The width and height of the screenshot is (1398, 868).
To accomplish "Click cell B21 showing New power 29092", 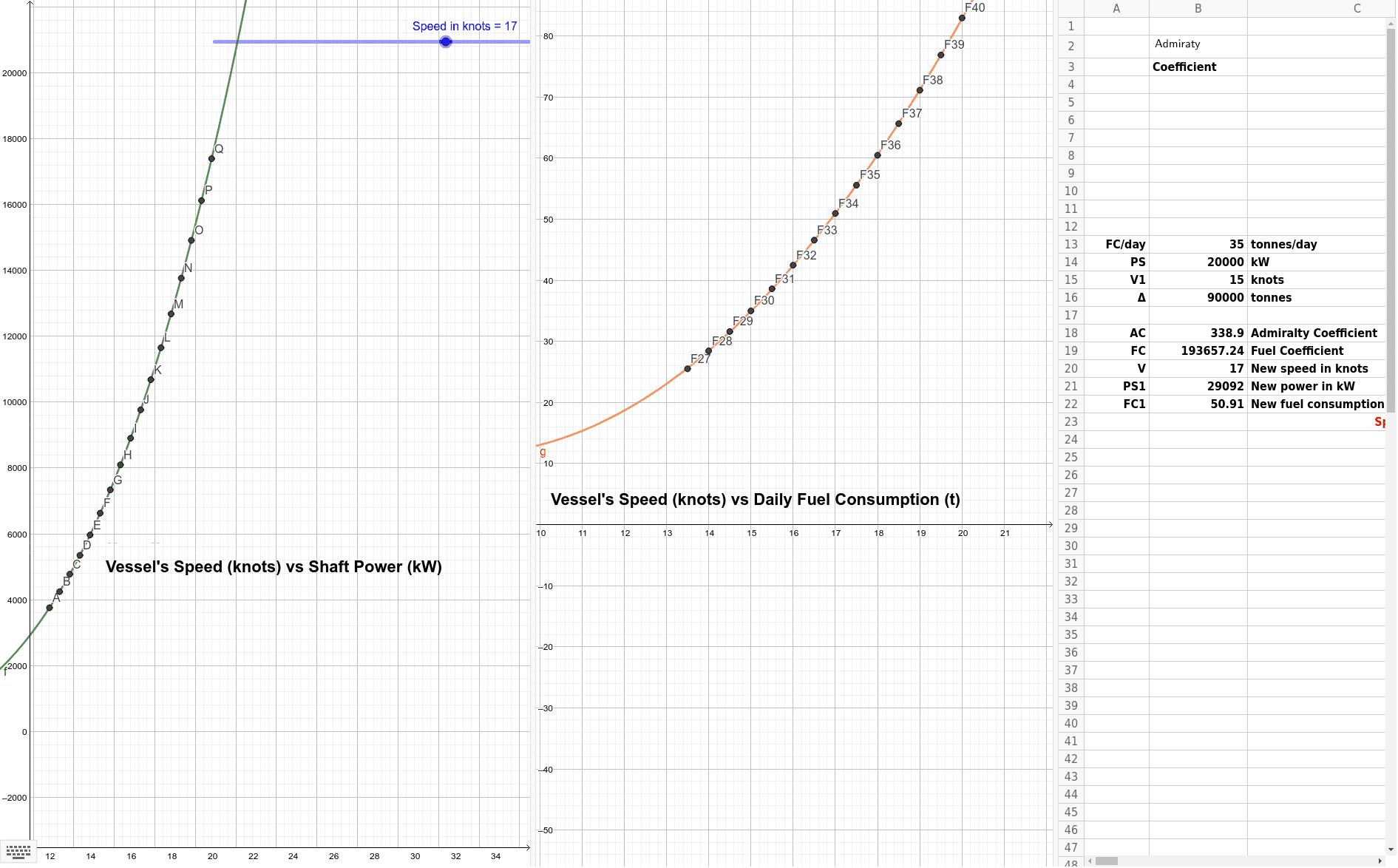I will point(1198,386).
